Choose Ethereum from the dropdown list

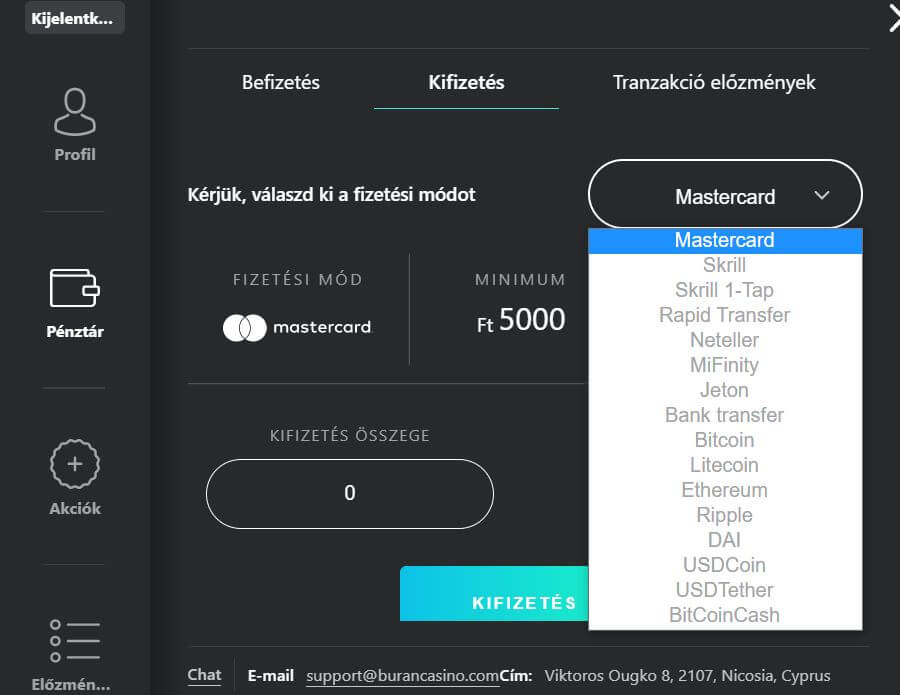tap(725, 490)
